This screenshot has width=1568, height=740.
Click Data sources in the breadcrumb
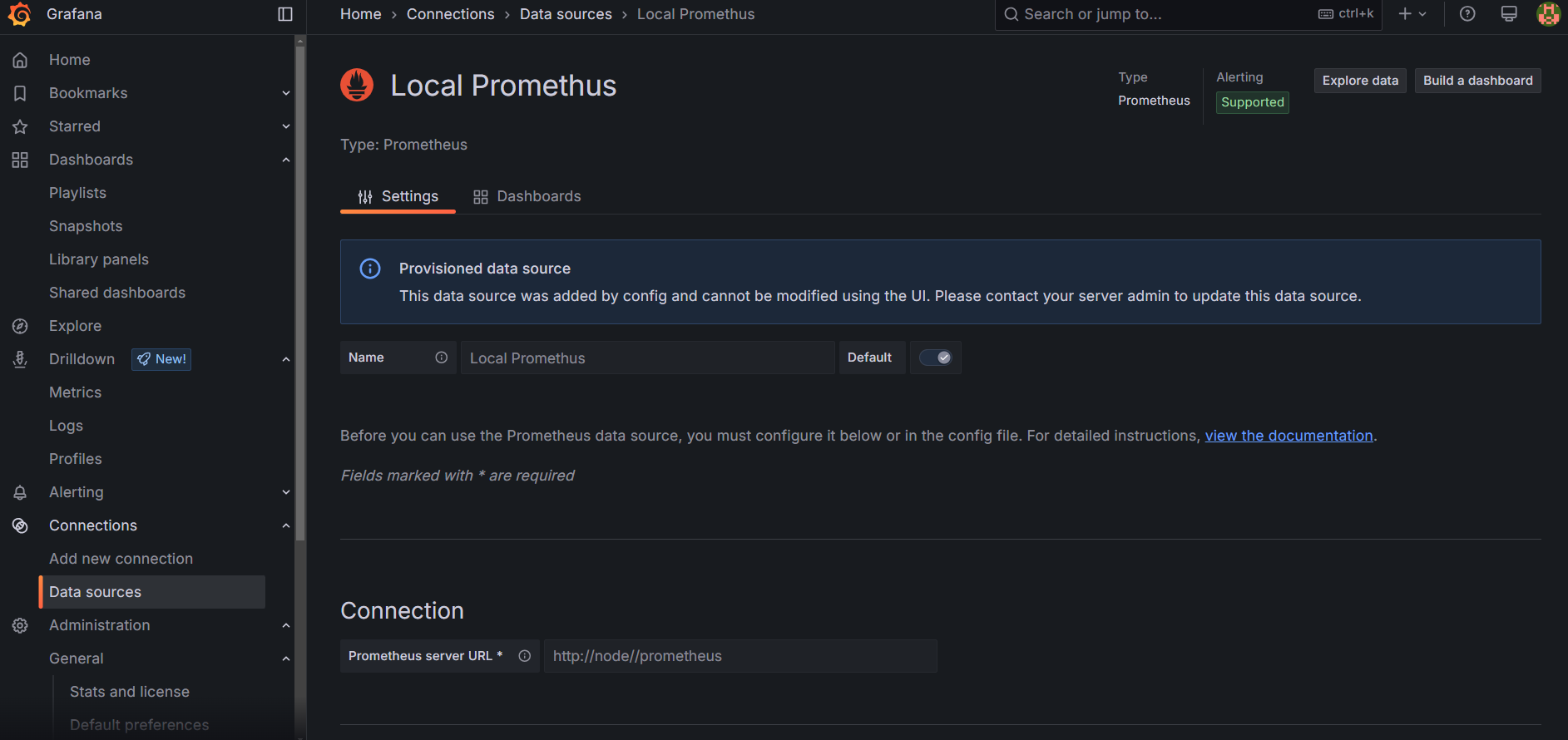(566, 14)
